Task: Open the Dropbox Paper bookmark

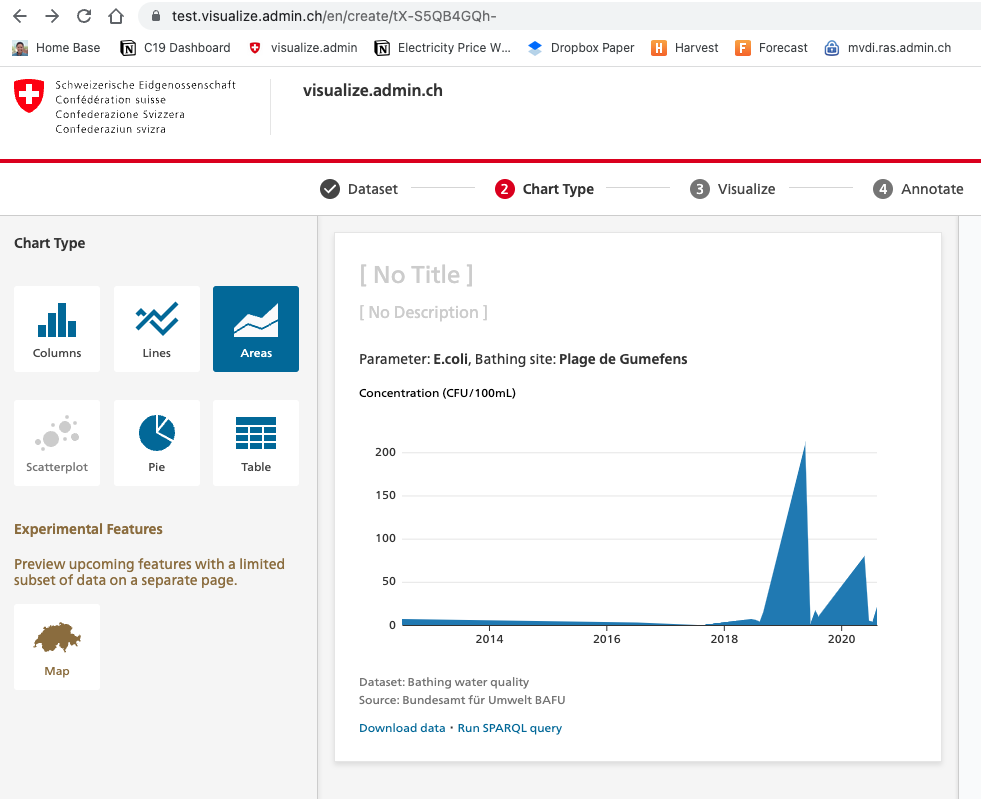Action: pyautogui.click(x=581, y=47)
